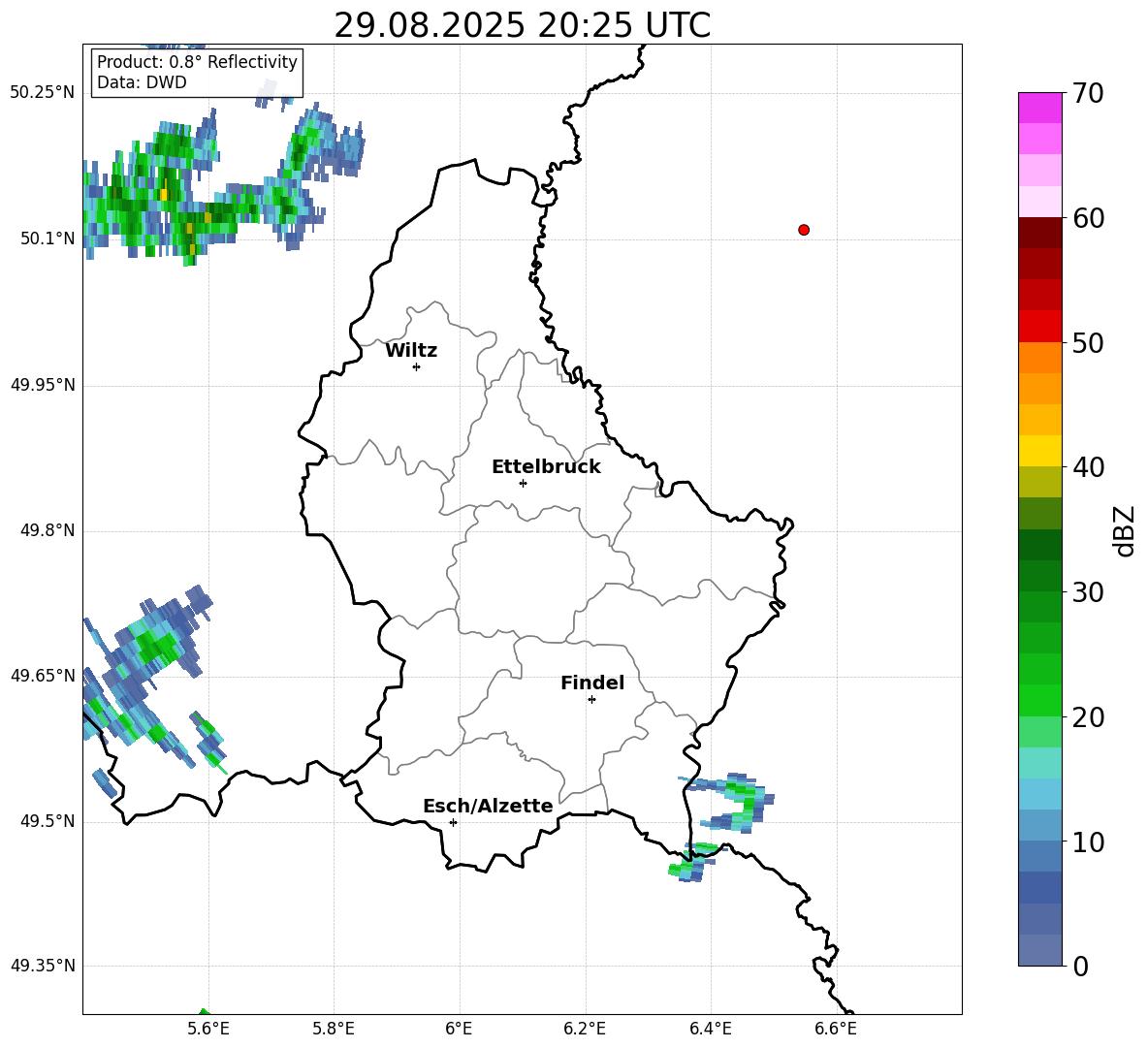Click the Esch/Alzette city label

(x=488, y=807)
